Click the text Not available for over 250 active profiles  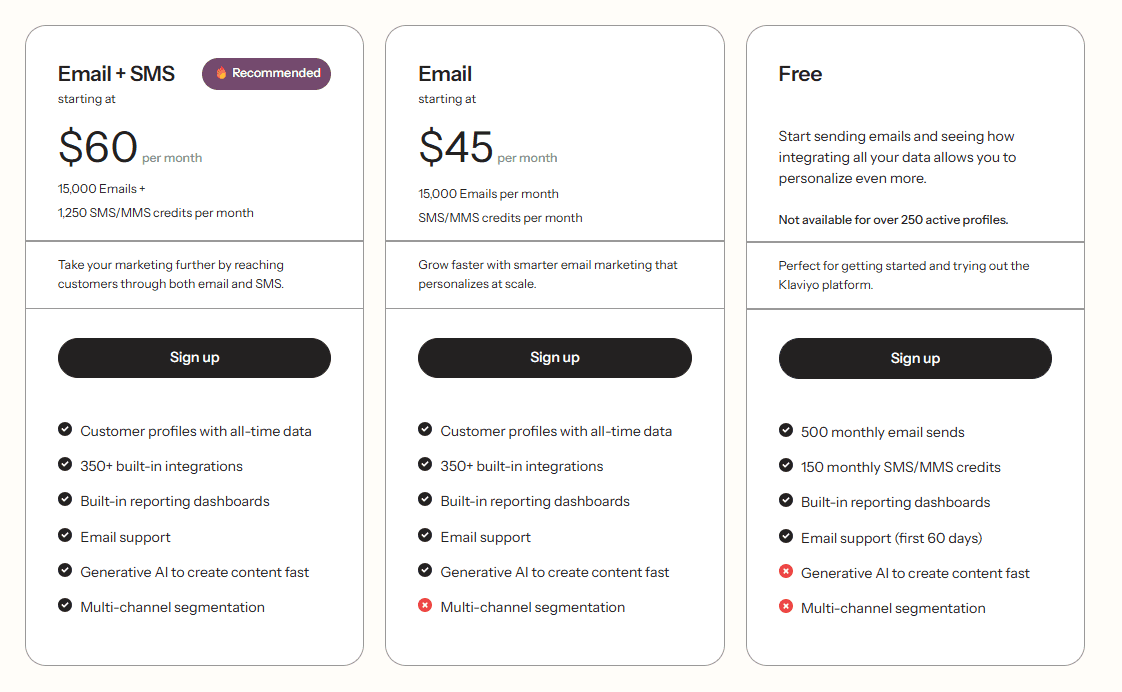(x=893, y=220)
